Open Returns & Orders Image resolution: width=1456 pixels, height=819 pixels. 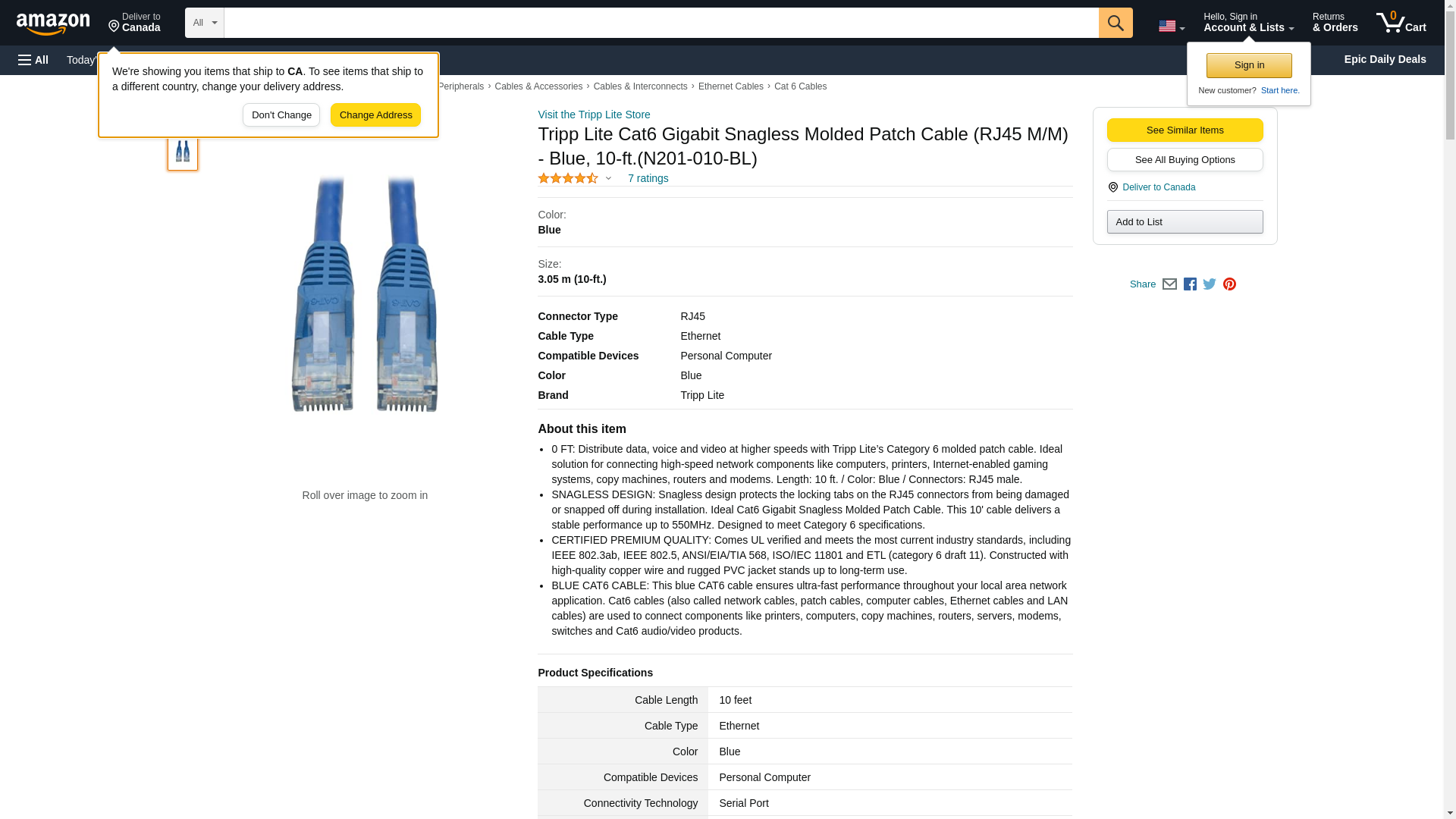[1335, 23]
